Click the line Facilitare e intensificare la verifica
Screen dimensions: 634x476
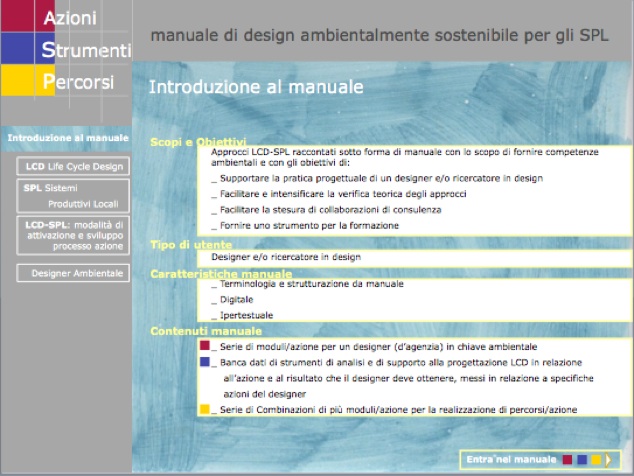(x=339, y=194)
